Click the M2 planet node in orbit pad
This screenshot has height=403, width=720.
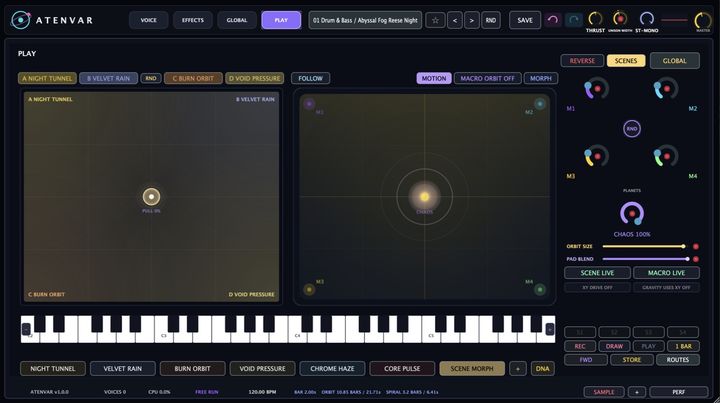540,104
